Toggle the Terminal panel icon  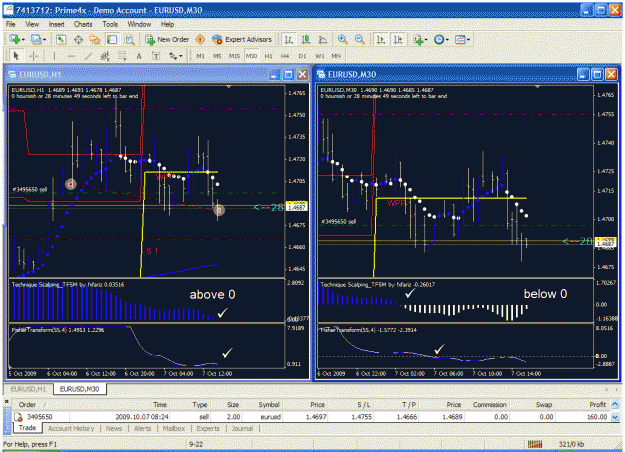[x=112, y=39]
